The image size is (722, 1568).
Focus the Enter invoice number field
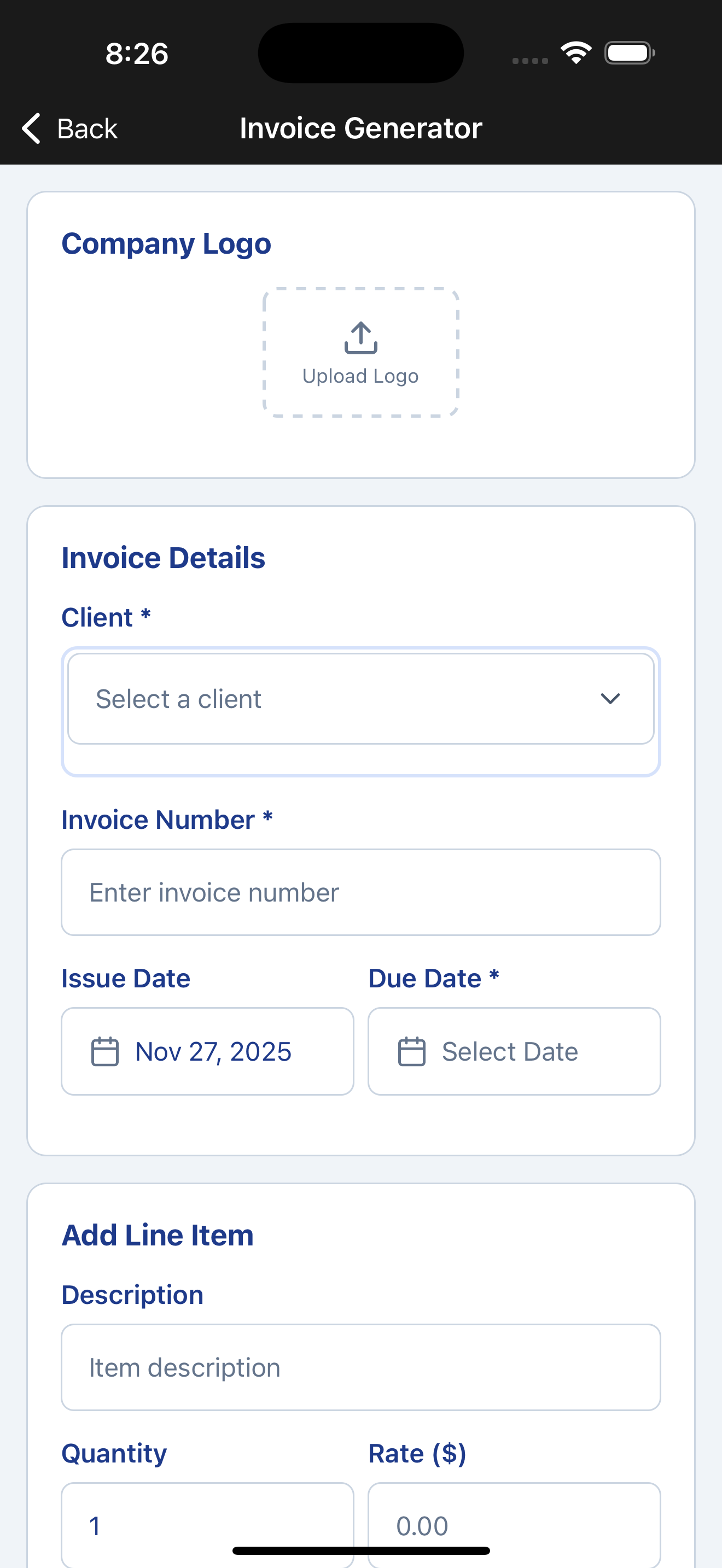(x=360, y=892)
